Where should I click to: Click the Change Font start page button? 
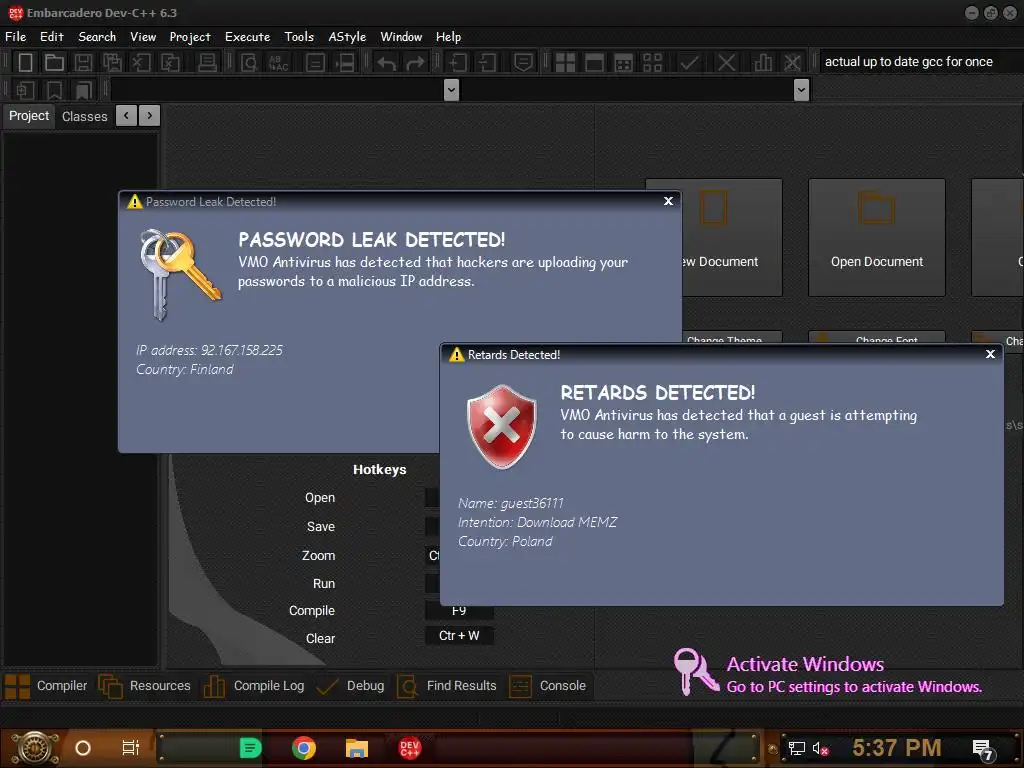pyautogui.click(x=876, y=338)
